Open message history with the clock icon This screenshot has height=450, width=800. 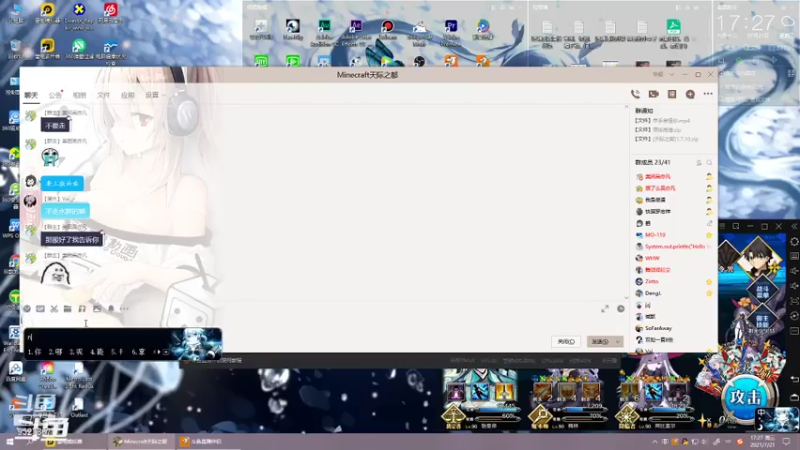tap(621, 309)
